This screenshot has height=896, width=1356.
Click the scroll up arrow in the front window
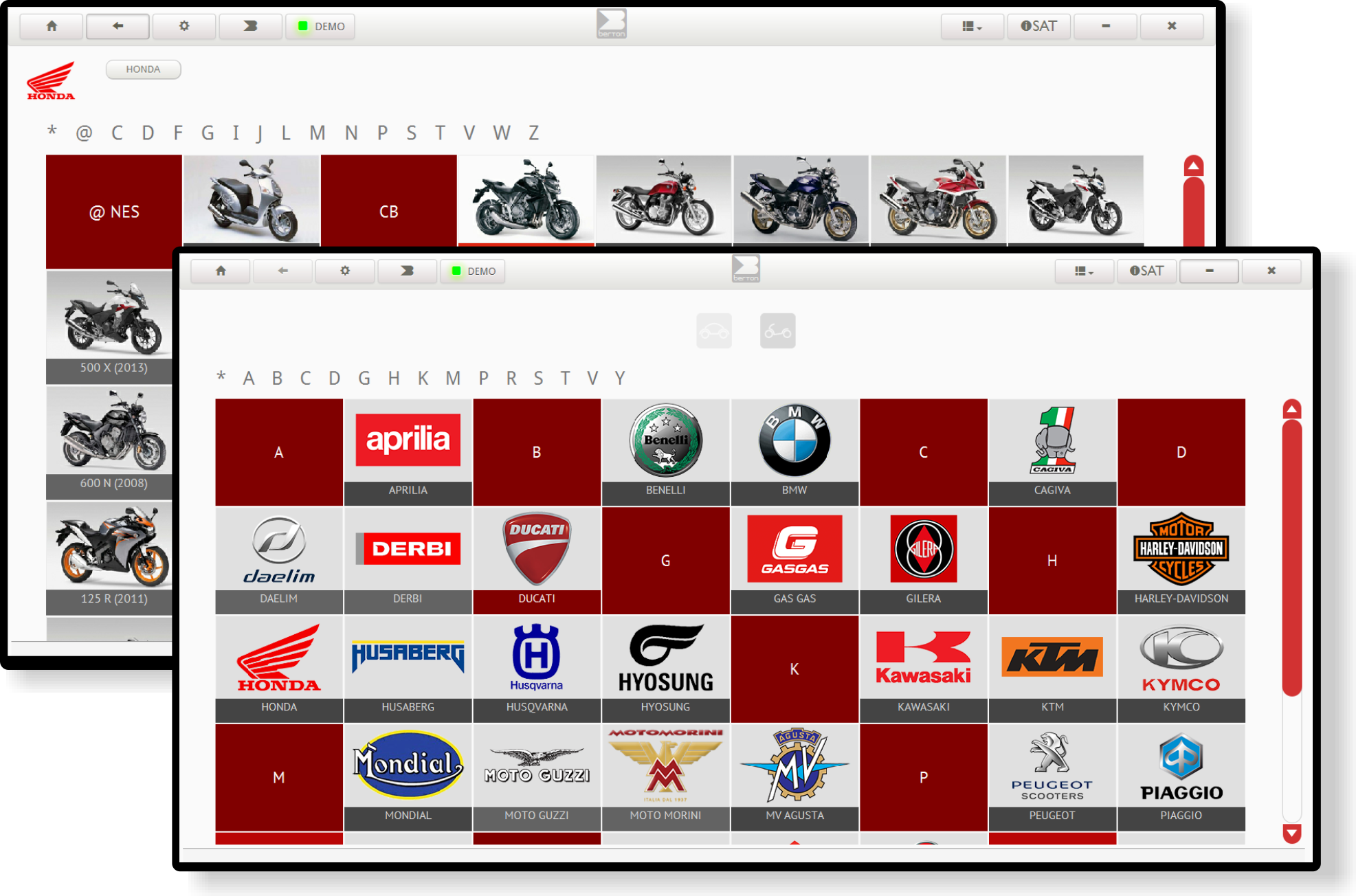click(1292, 409)
